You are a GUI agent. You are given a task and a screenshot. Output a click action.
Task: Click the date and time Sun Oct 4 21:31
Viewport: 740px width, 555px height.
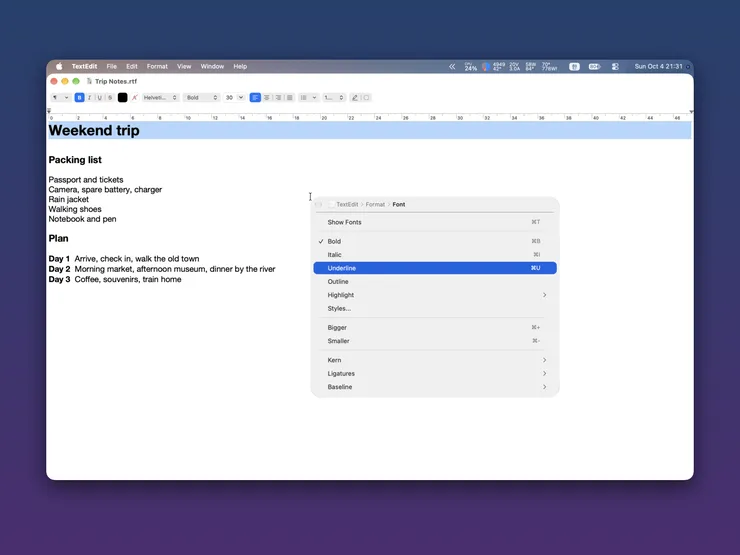point(658,67)
